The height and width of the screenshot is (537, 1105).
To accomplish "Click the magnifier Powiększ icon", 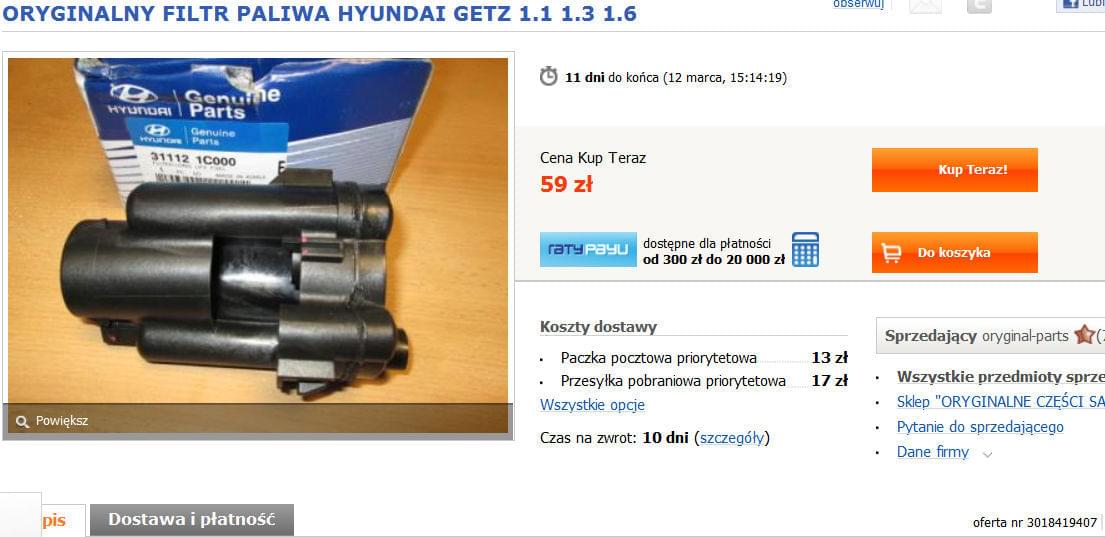I will 23,421.
